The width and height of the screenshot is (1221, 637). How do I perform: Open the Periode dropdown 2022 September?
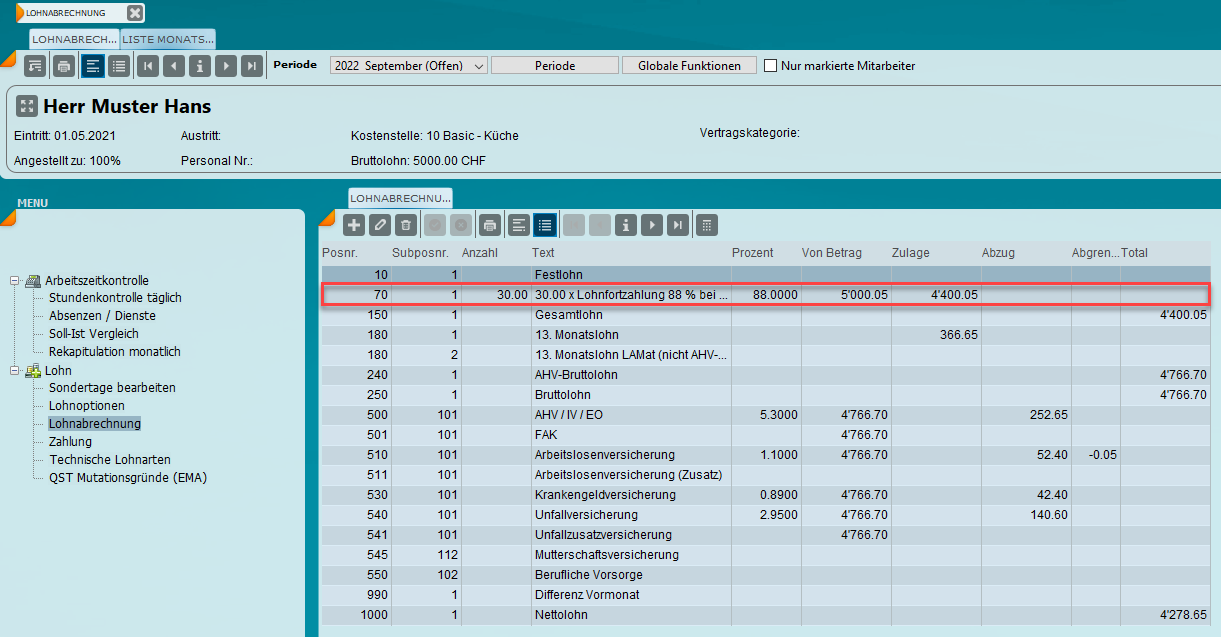point(408,66)
